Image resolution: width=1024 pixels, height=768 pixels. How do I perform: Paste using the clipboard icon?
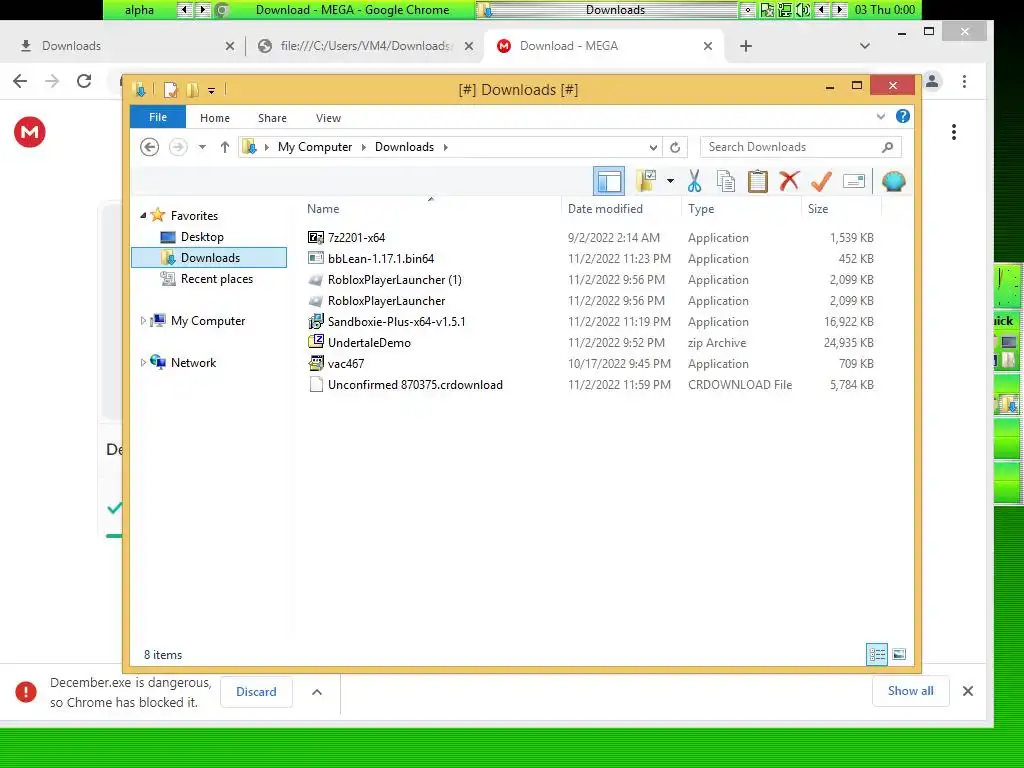coord(758,181)
